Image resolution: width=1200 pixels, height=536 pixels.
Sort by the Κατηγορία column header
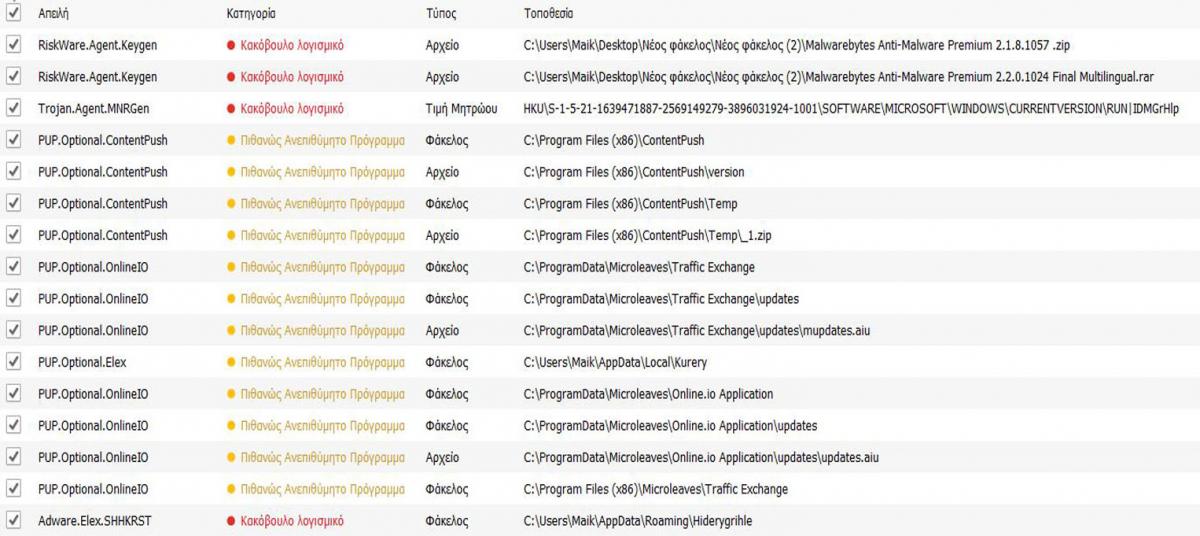pos(252,15)
